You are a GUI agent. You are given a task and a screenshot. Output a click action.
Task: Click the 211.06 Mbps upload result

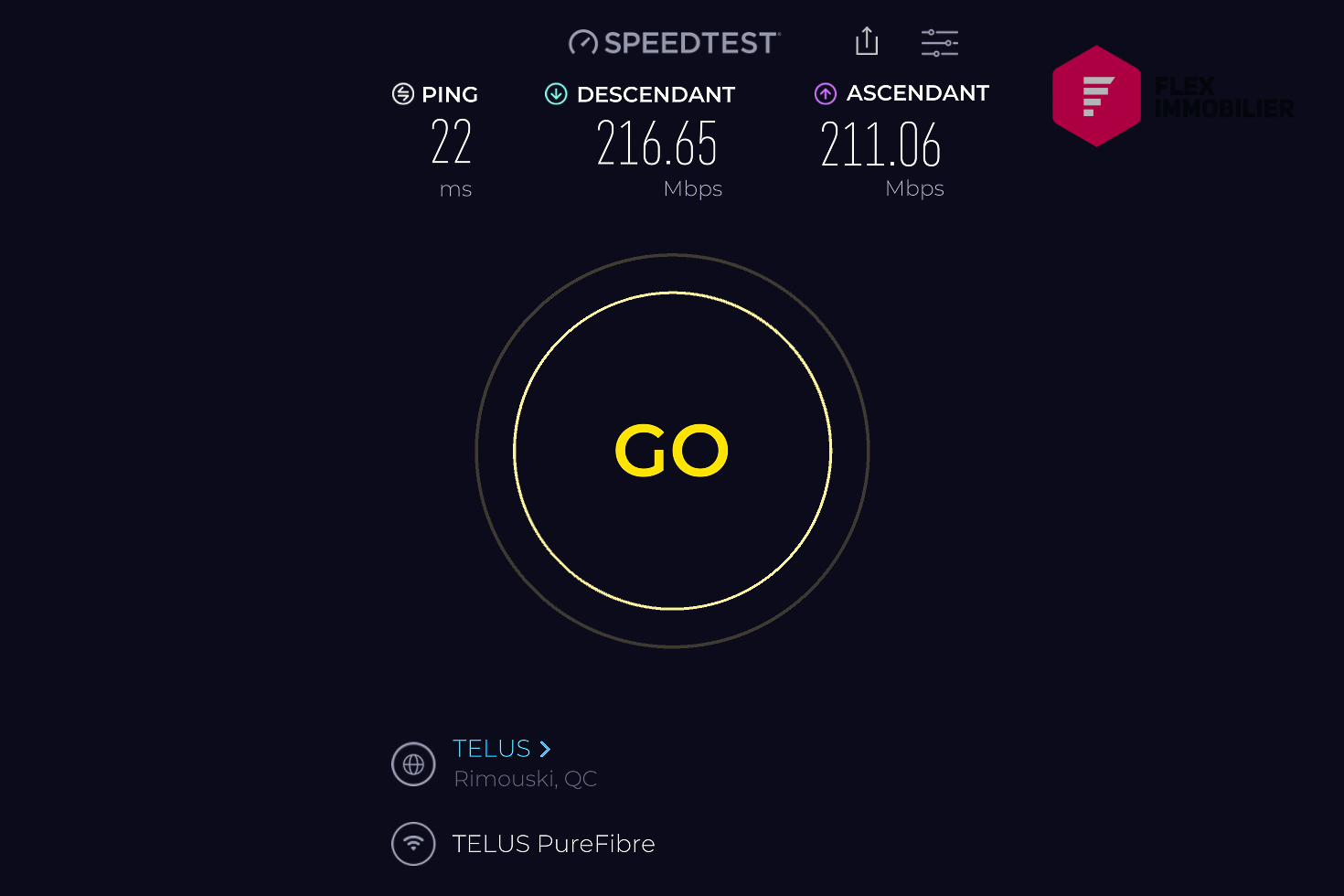881,144
